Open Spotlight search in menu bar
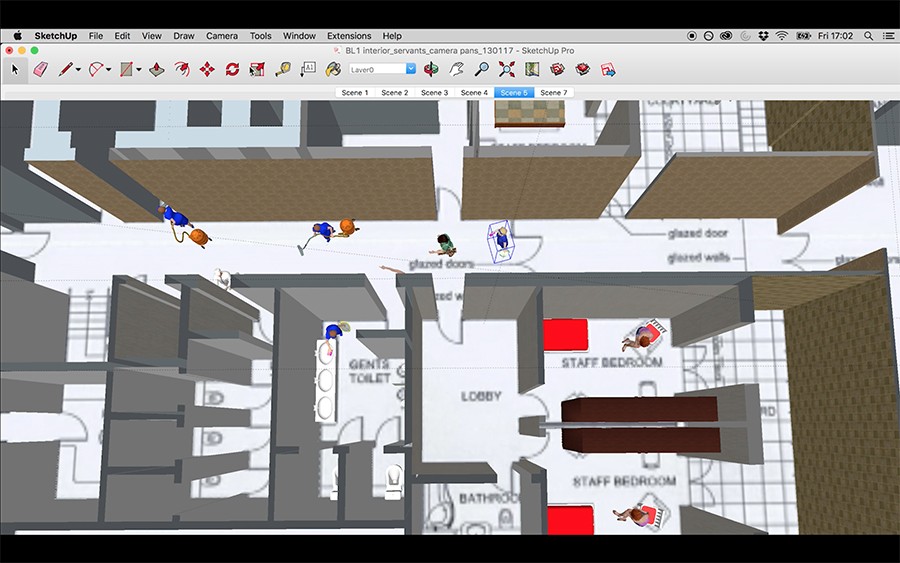 click(869, 36)
